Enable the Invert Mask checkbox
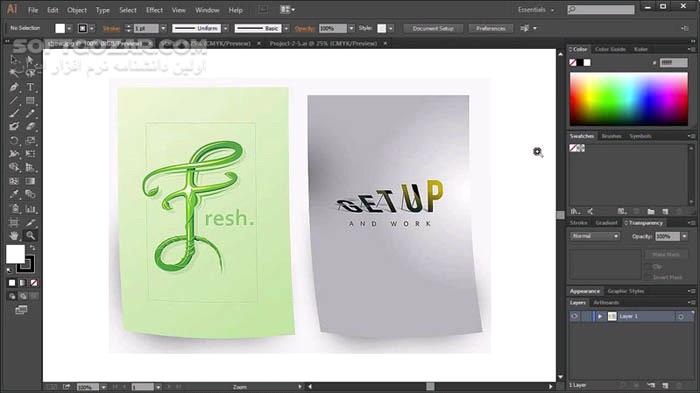700x393 pixels. point(649,277)
